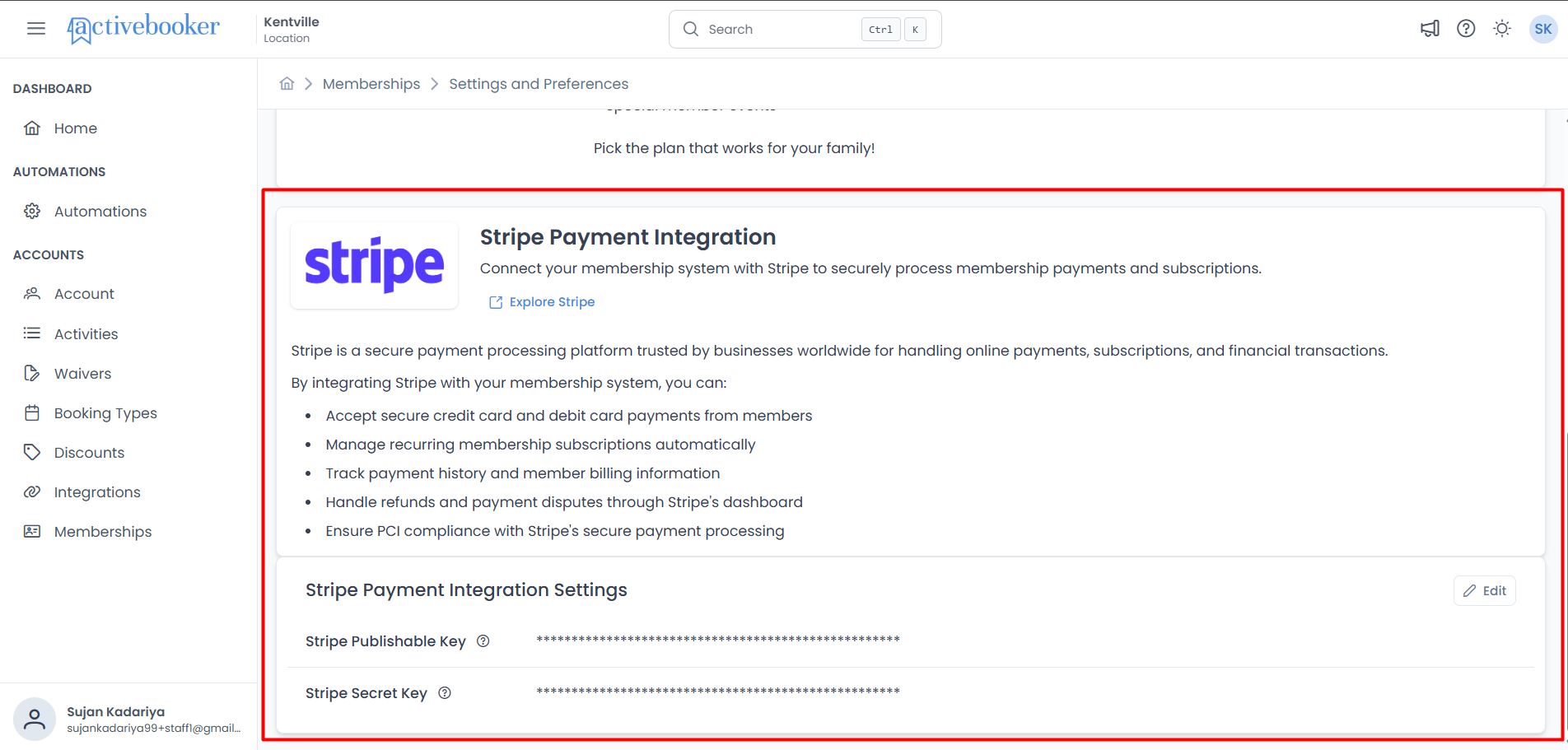The height and width of the screenshot is (750, 1568).
Task: Click the user avatar icon at sidebar bottom
Action: pos(35,719)
